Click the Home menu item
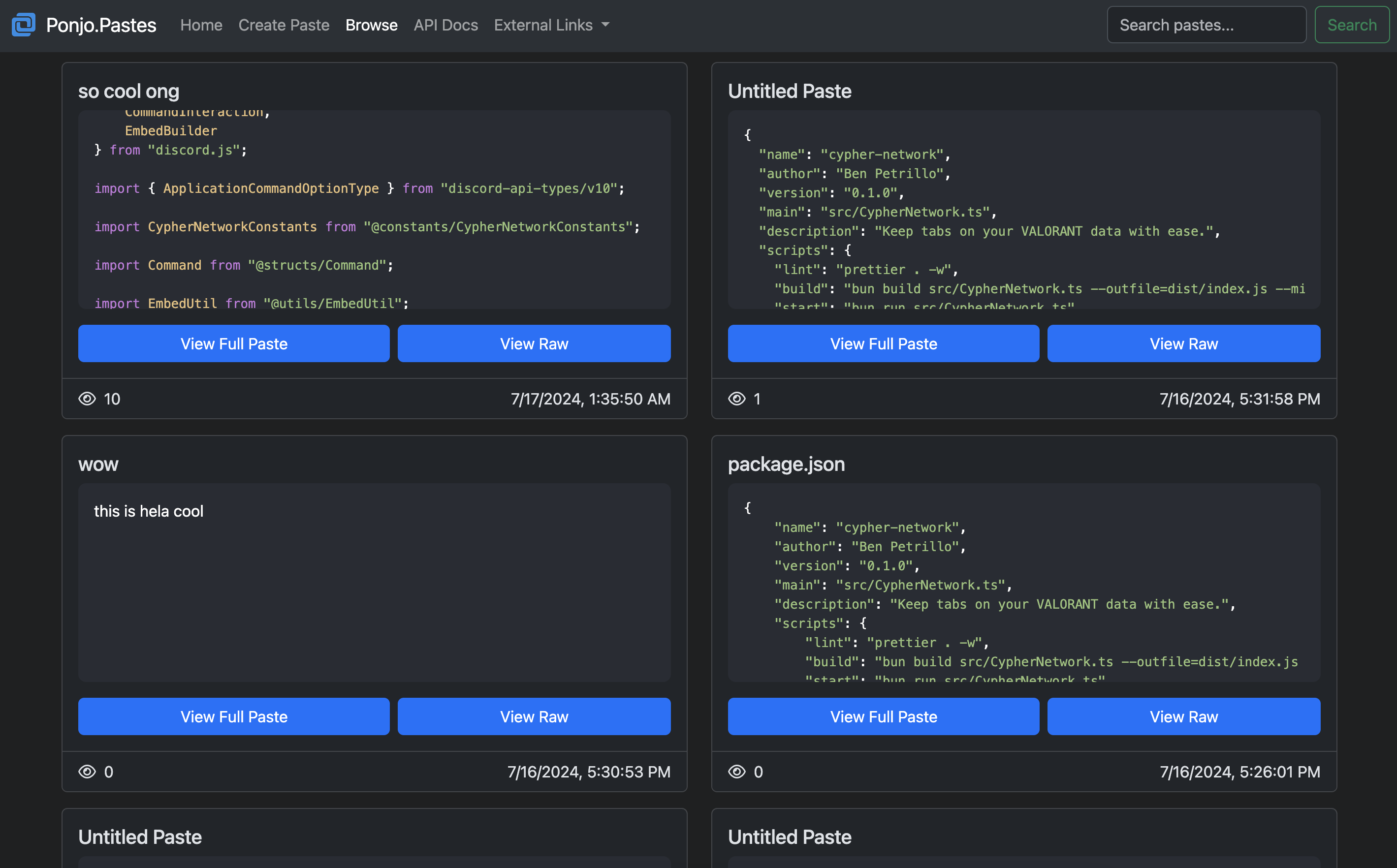 [200, 24]
